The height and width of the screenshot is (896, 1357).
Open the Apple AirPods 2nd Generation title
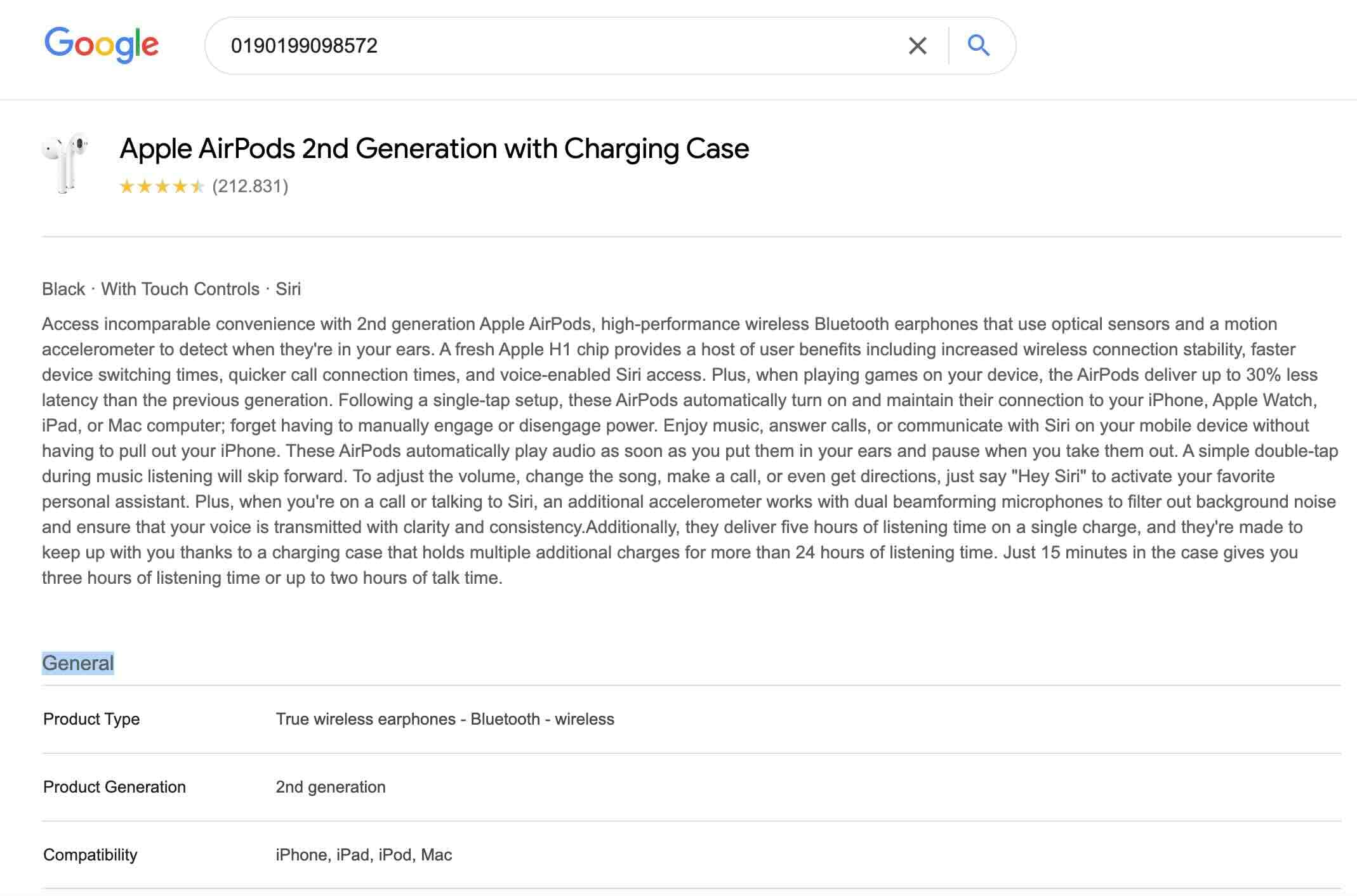click(434, 149)
